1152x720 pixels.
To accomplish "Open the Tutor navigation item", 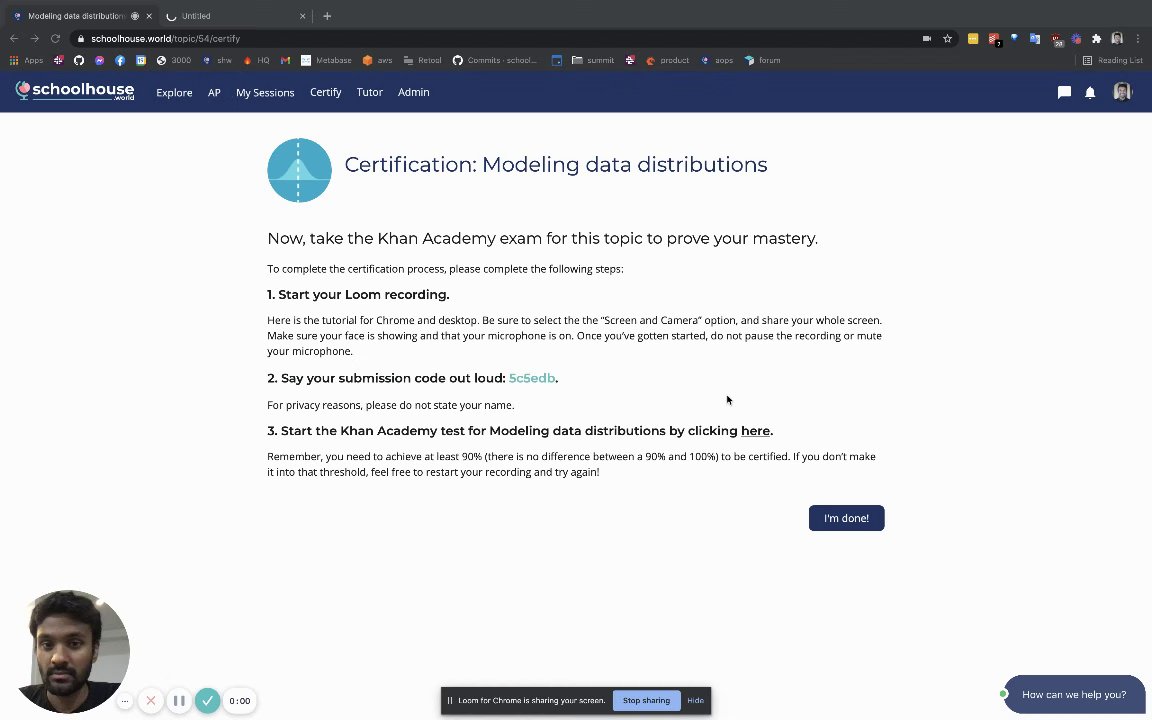I will [x=370, y=92].
